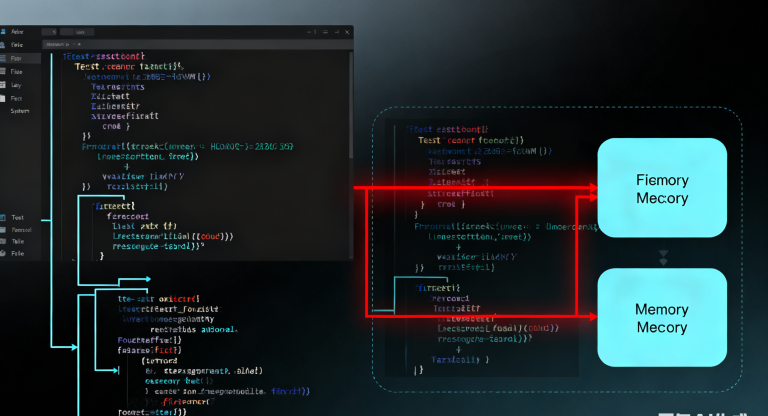
Task: Click the down arrows between memory blocks
Action: (x=661, y=258)
